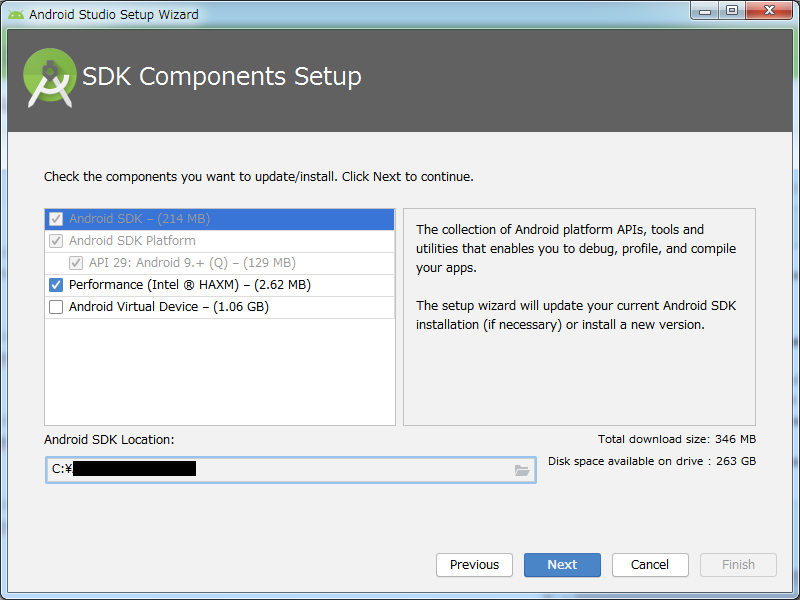Cancel the setup wizard
Screen dimensions: 800x600
[650, 565]
